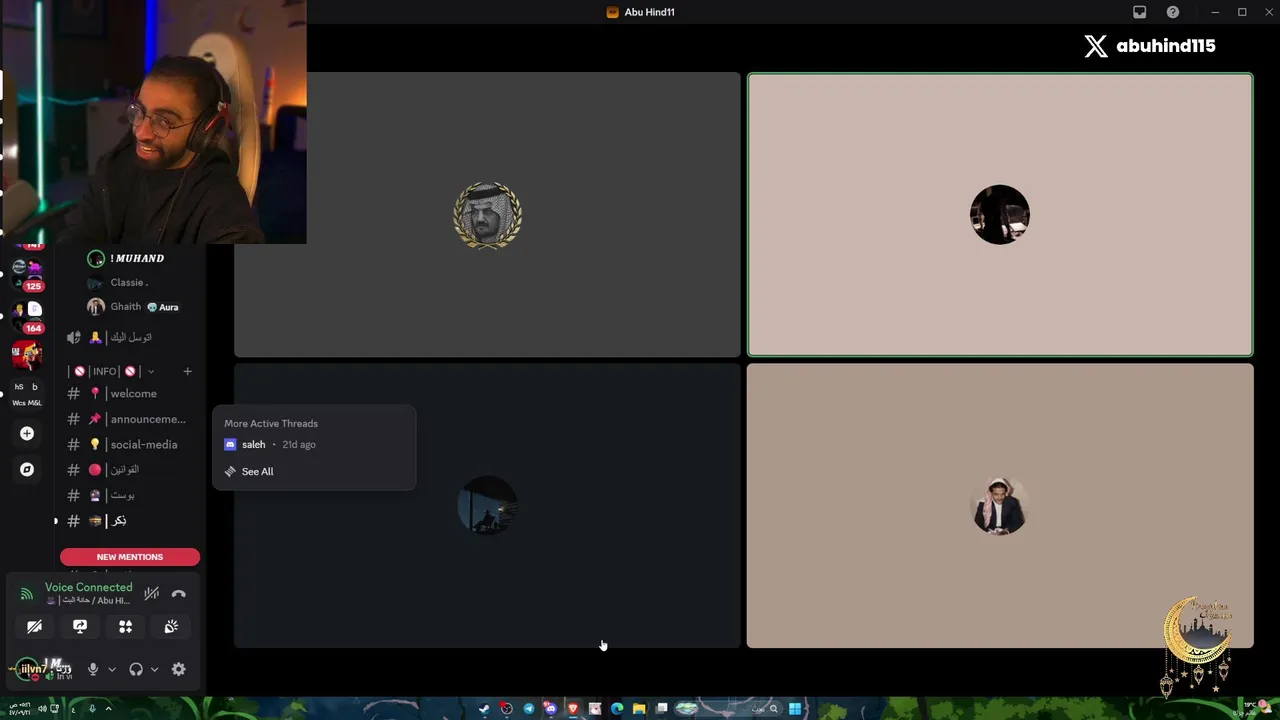The image size is (1280, 720).
Task: Select the dark night-scene participant tile
Action: [487, 505]
